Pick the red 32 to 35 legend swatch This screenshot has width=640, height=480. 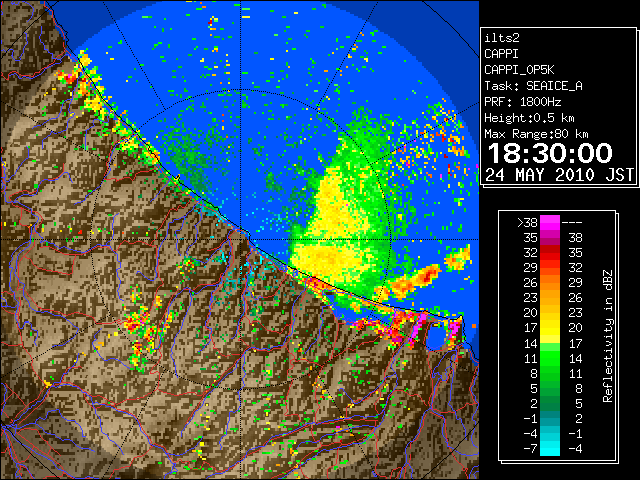[550, 253]
